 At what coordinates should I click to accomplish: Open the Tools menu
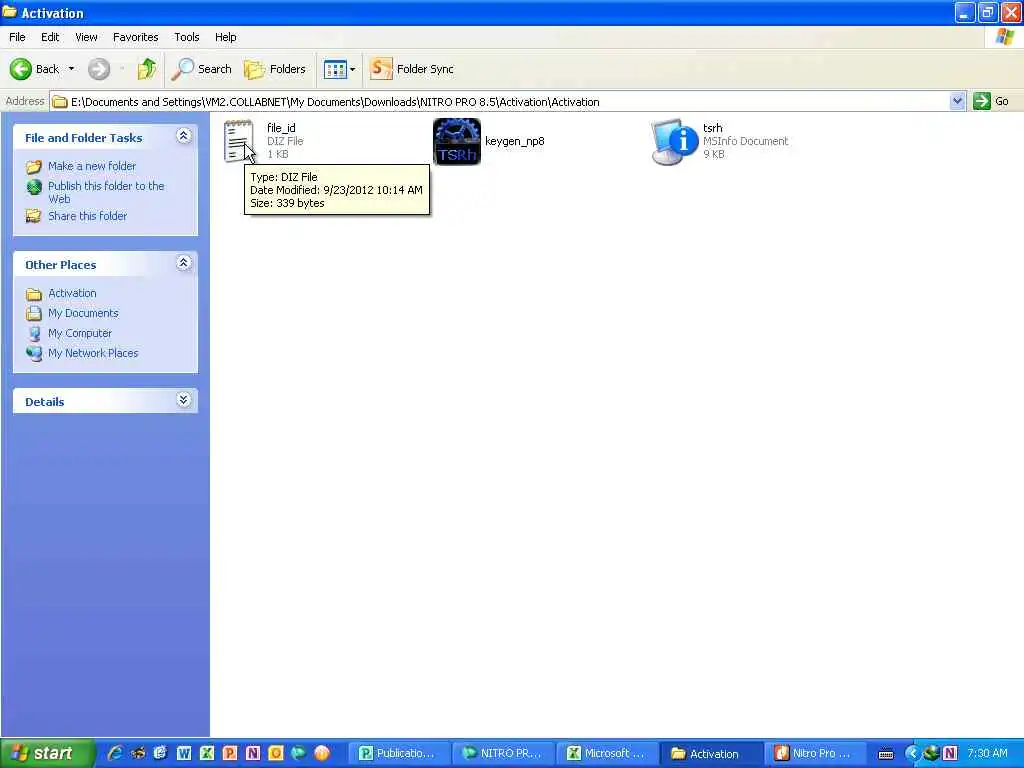pos(186,37)
